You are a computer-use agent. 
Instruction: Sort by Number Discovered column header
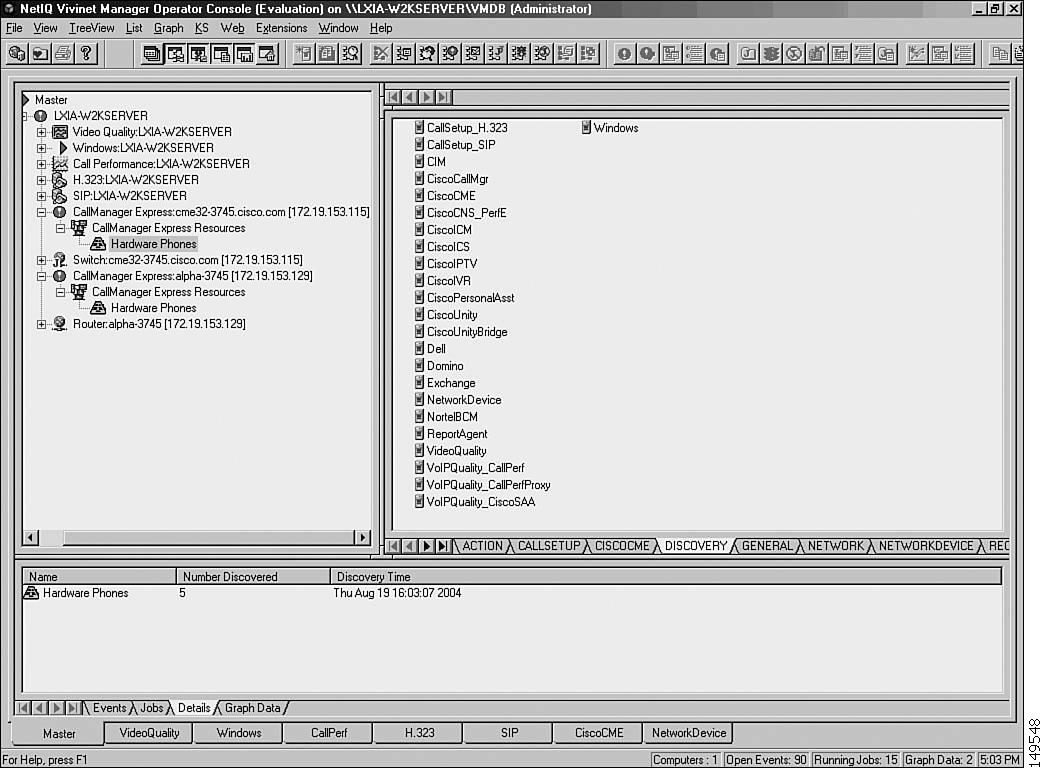(x=253, y=577)
